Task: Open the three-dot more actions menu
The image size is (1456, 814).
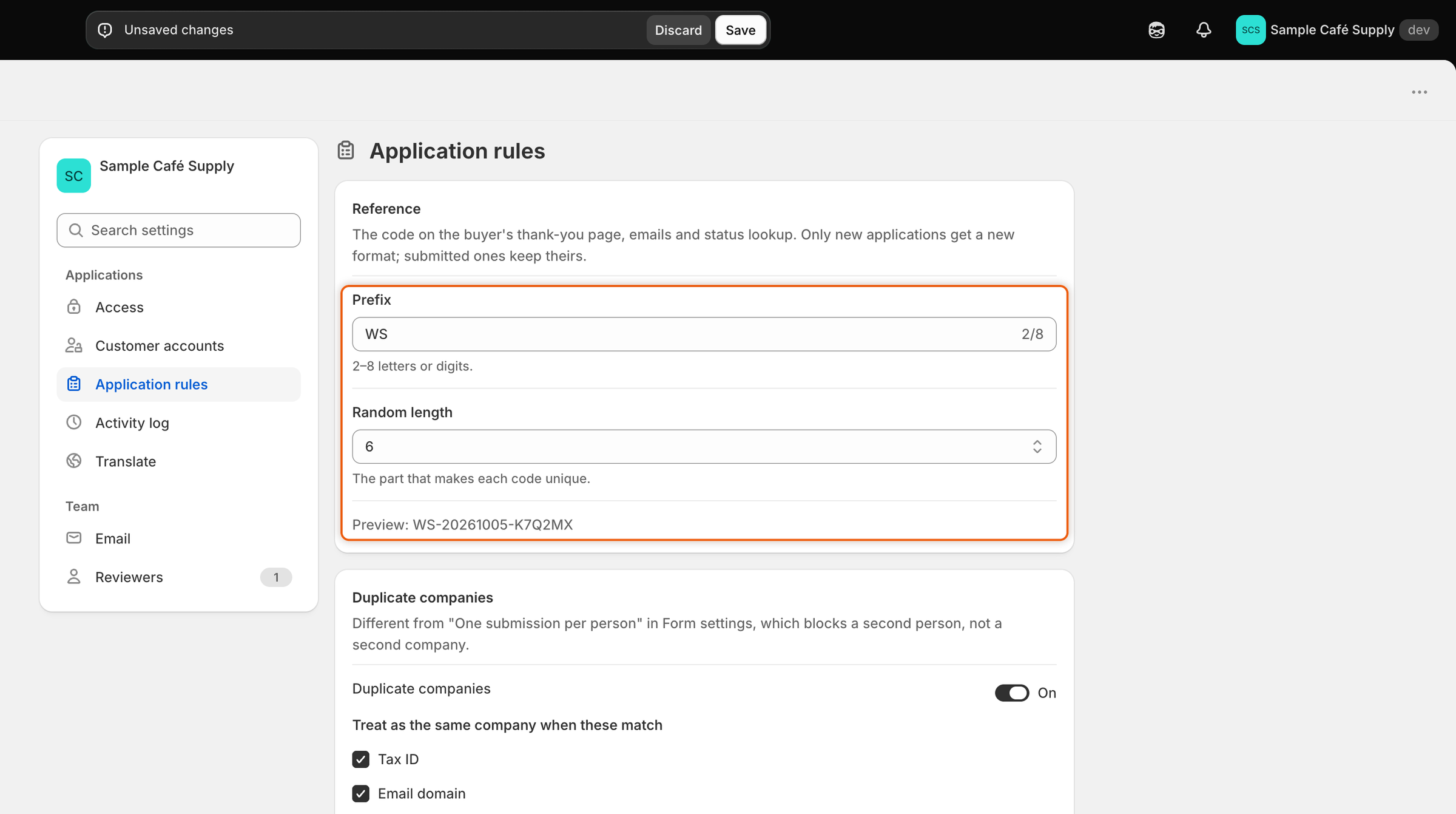Action: pos(1419,92)
